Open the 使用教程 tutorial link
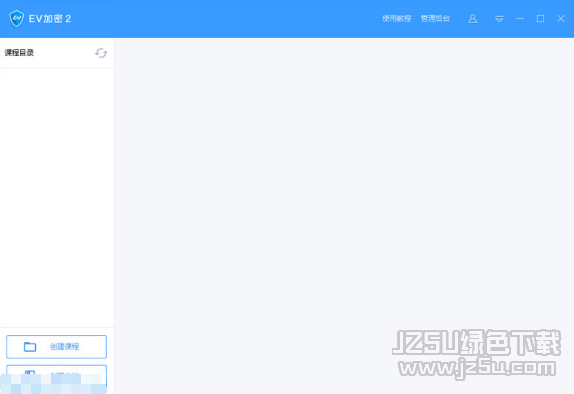The width and height of the screenshot is (574, 394). tap(396, 18)
